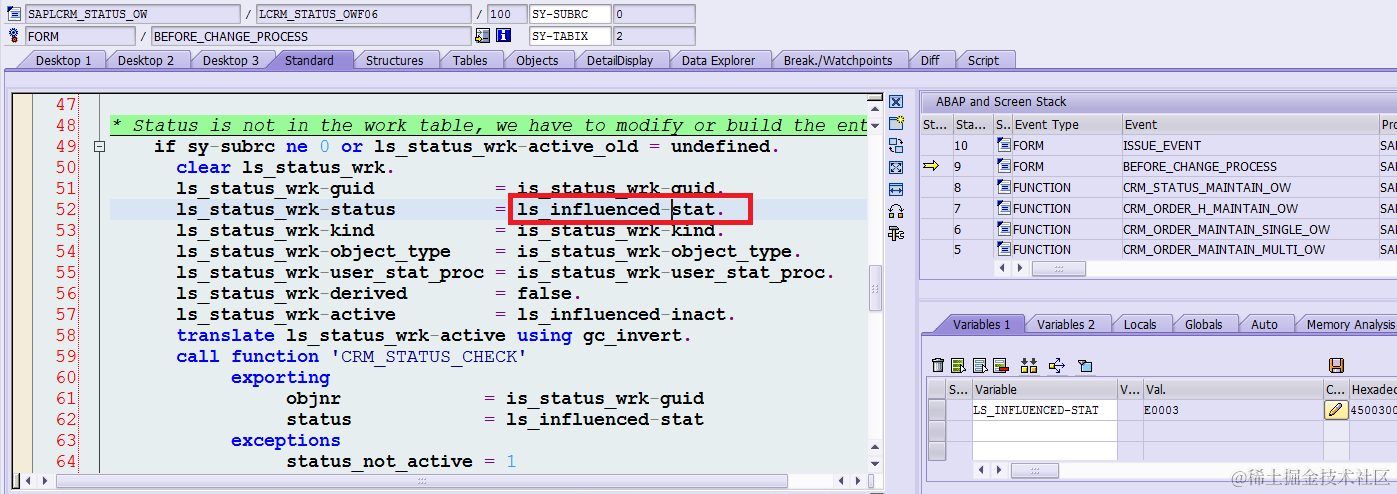Click the first green table-row icon after the trash icon
Screen dimensions: 1397x494
click(958, 366)
